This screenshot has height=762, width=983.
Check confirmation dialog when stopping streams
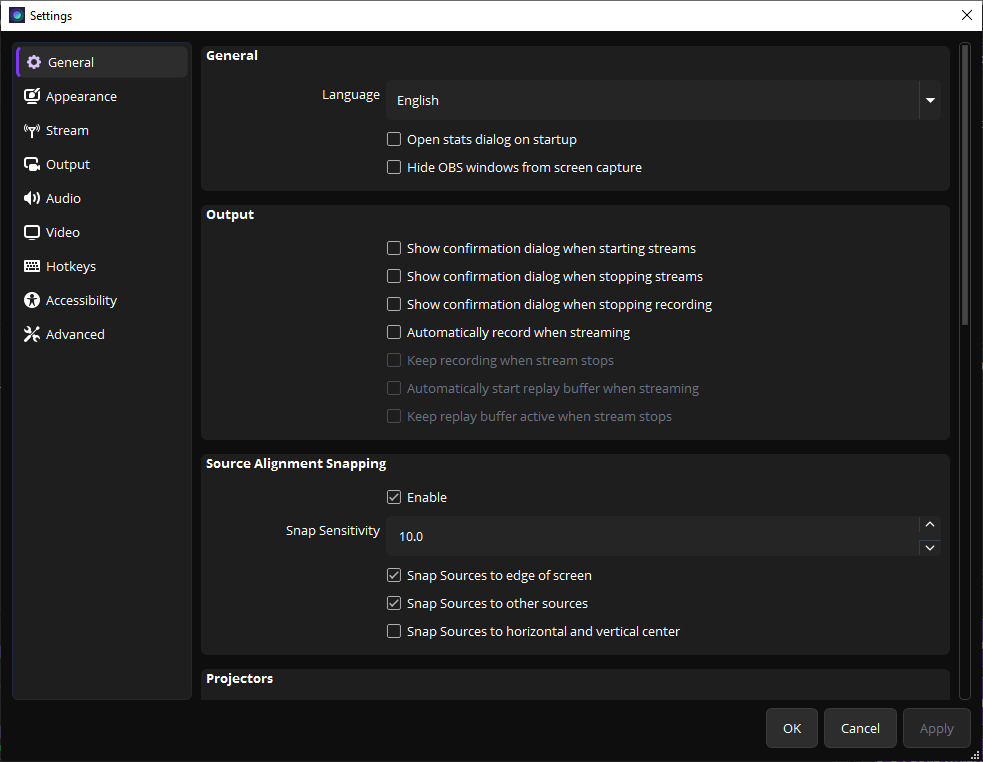(394, 277)
